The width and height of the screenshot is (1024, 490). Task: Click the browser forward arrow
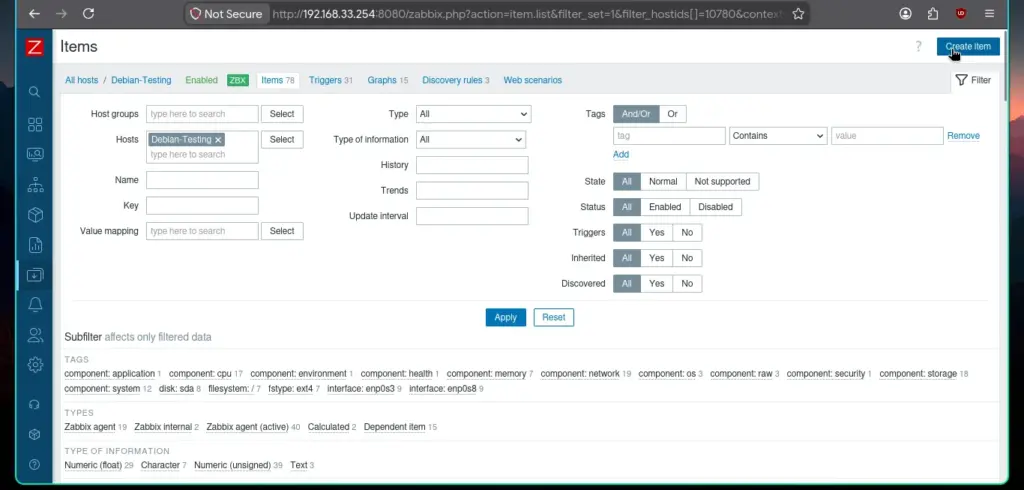click(x=61, y=14)
